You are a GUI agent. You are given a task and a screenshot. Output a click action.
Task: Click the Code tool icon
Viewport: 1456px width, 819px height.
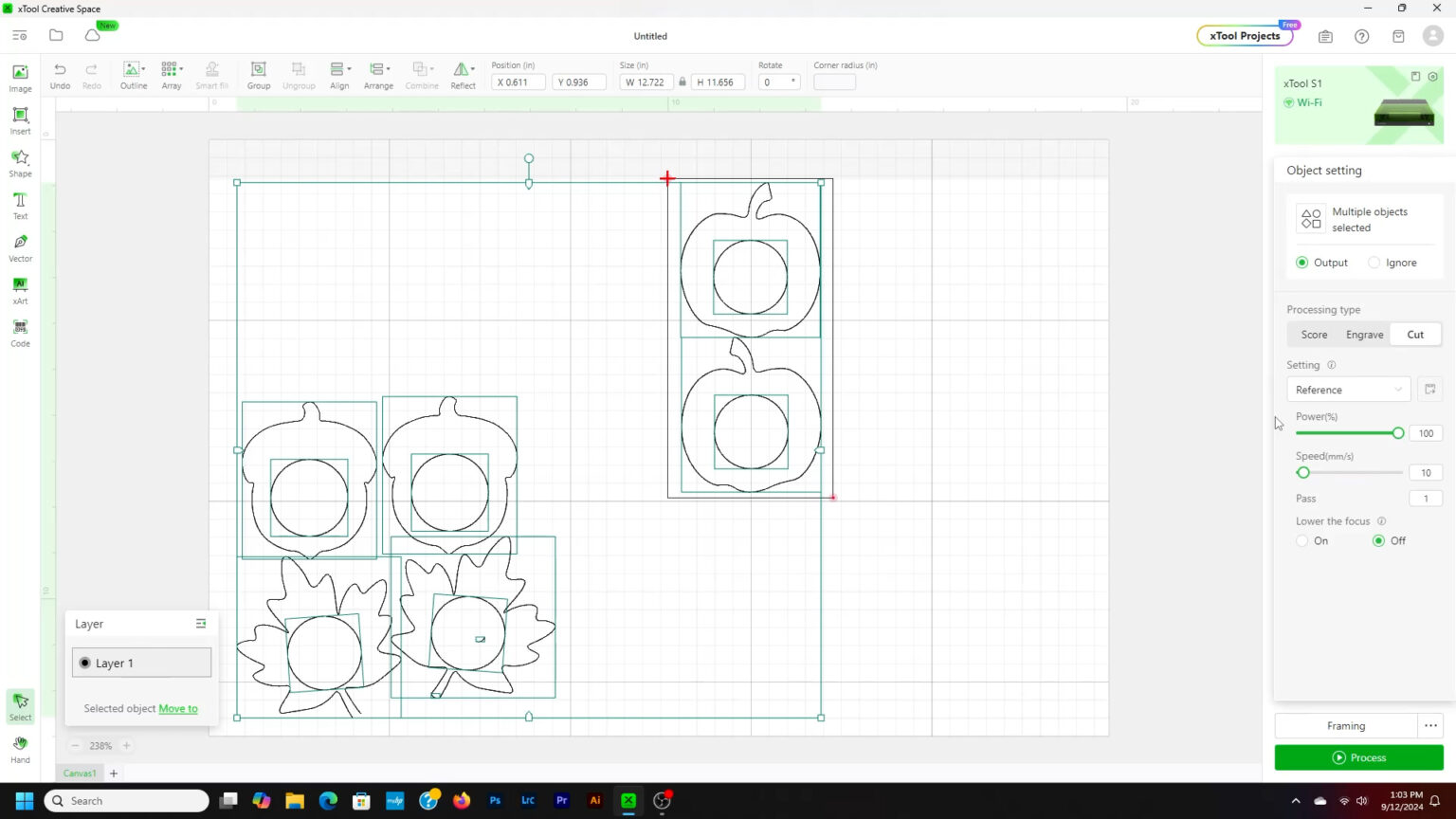(x=20, y=332)
